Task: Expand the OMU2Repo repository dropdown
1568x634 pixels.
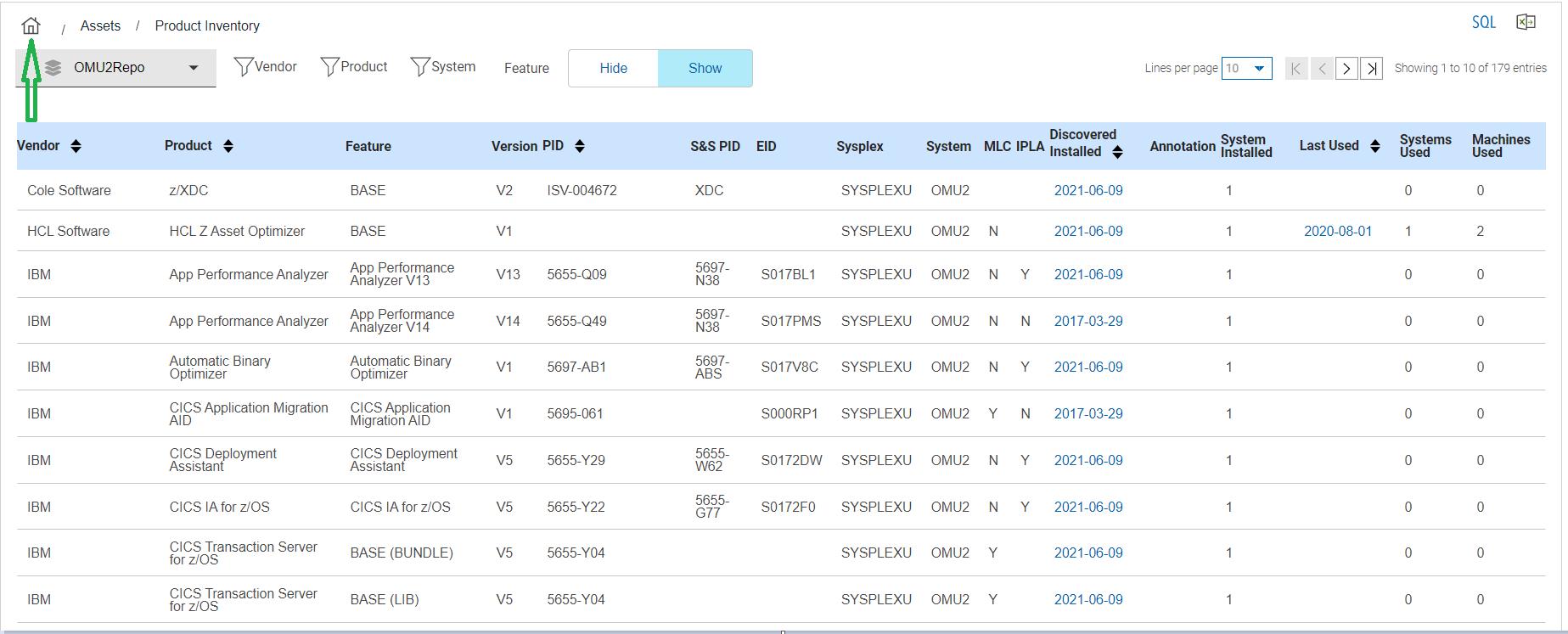Action: 194,68
